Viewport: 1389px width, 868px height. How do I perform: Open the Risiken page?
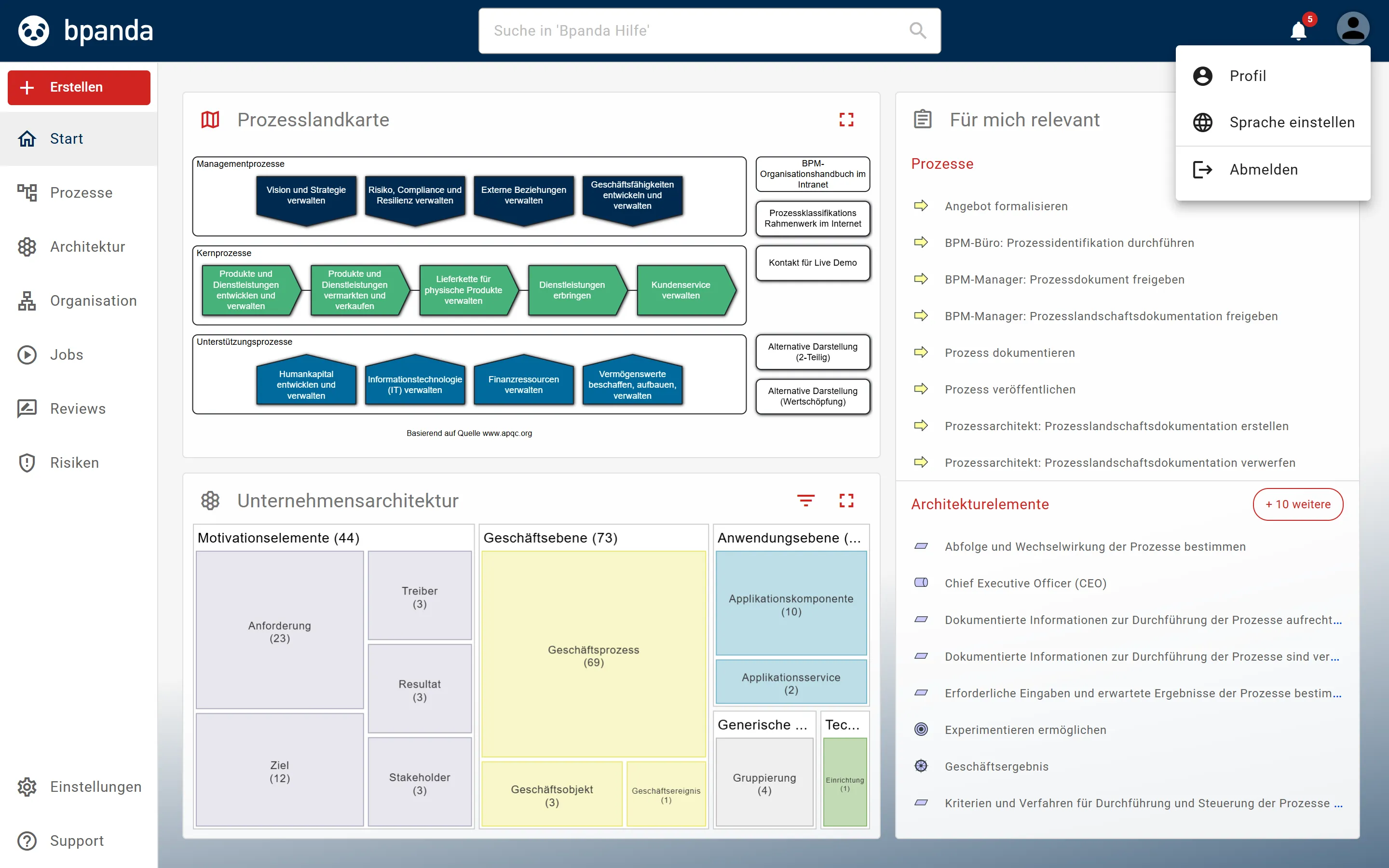pyautogui.click(x=79, y=463)
